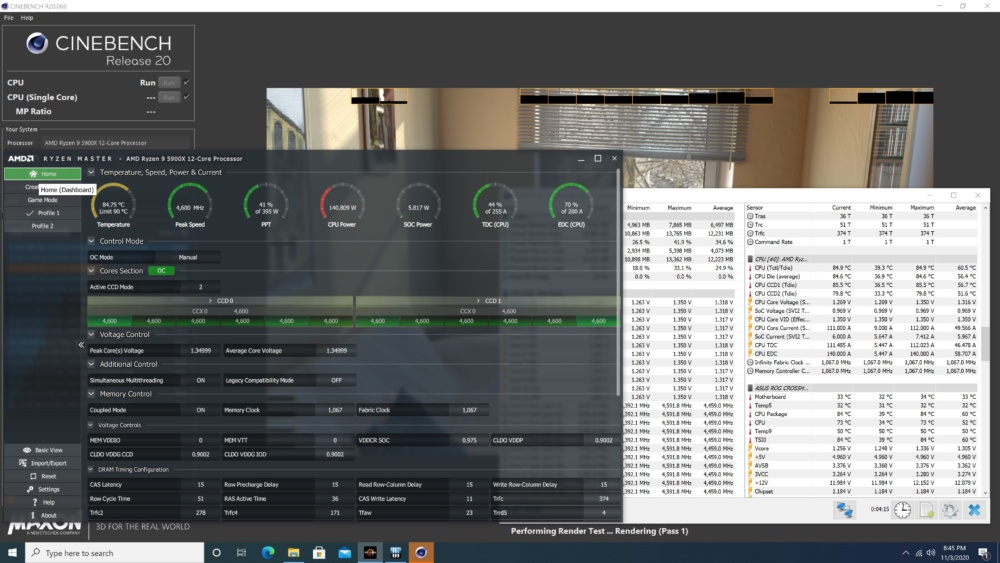The image size is (1000, 563).
Task: Collapse Voltage Control section
Action: pos(91,334)
